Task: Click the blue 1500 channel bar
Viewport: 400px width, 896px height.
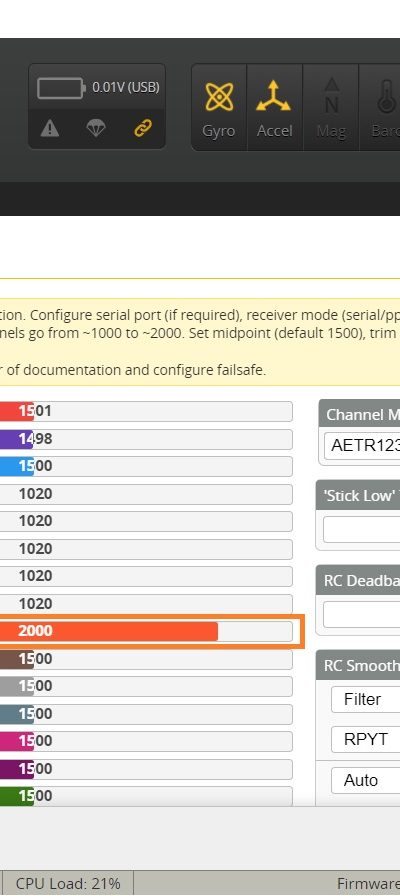Action: (146, 466)
